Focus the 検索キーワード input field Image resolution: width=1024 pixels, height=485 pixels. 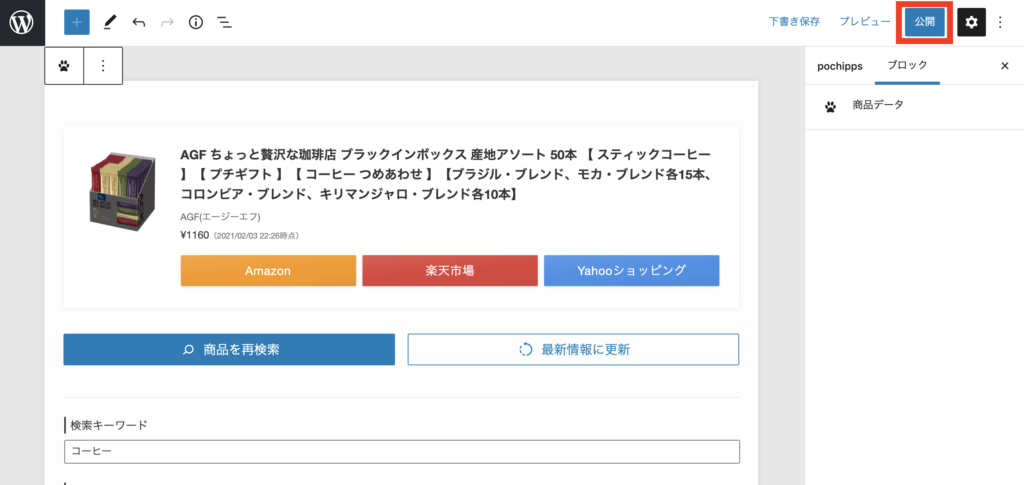click(x=402, y=452)
